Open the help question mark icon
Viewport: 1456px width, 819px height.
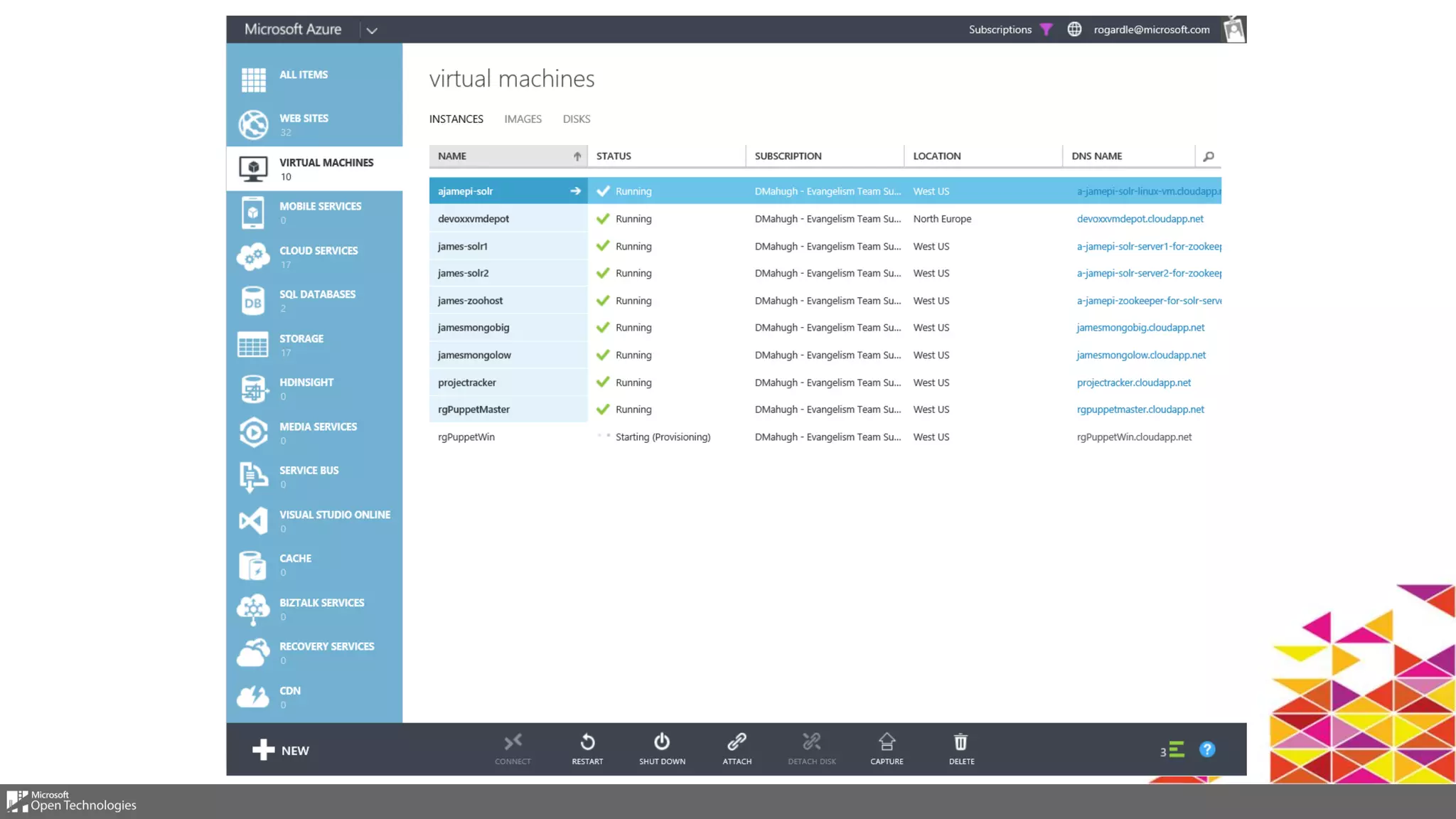1206,749
